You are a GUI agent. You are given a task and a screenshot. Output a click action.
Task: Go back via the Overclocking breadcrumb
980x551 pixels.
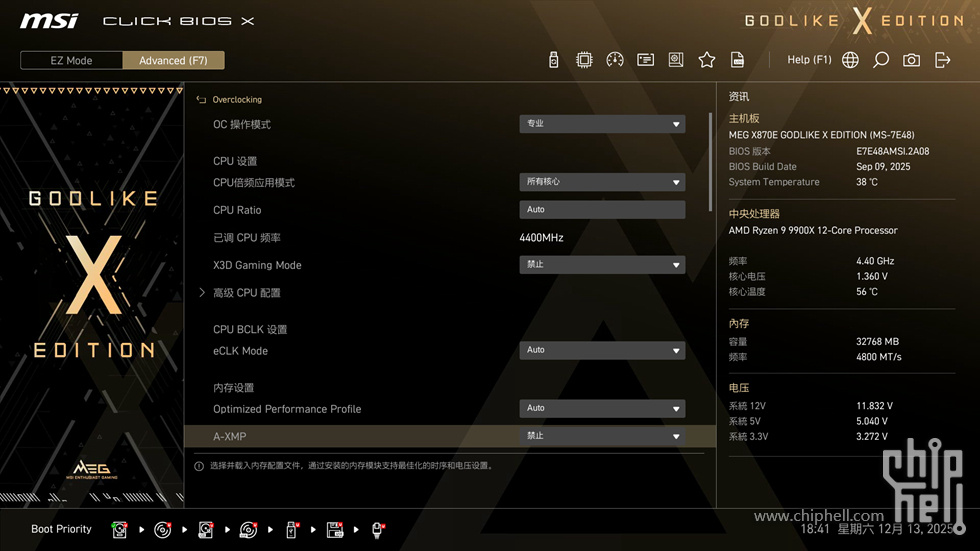(236, 100)
